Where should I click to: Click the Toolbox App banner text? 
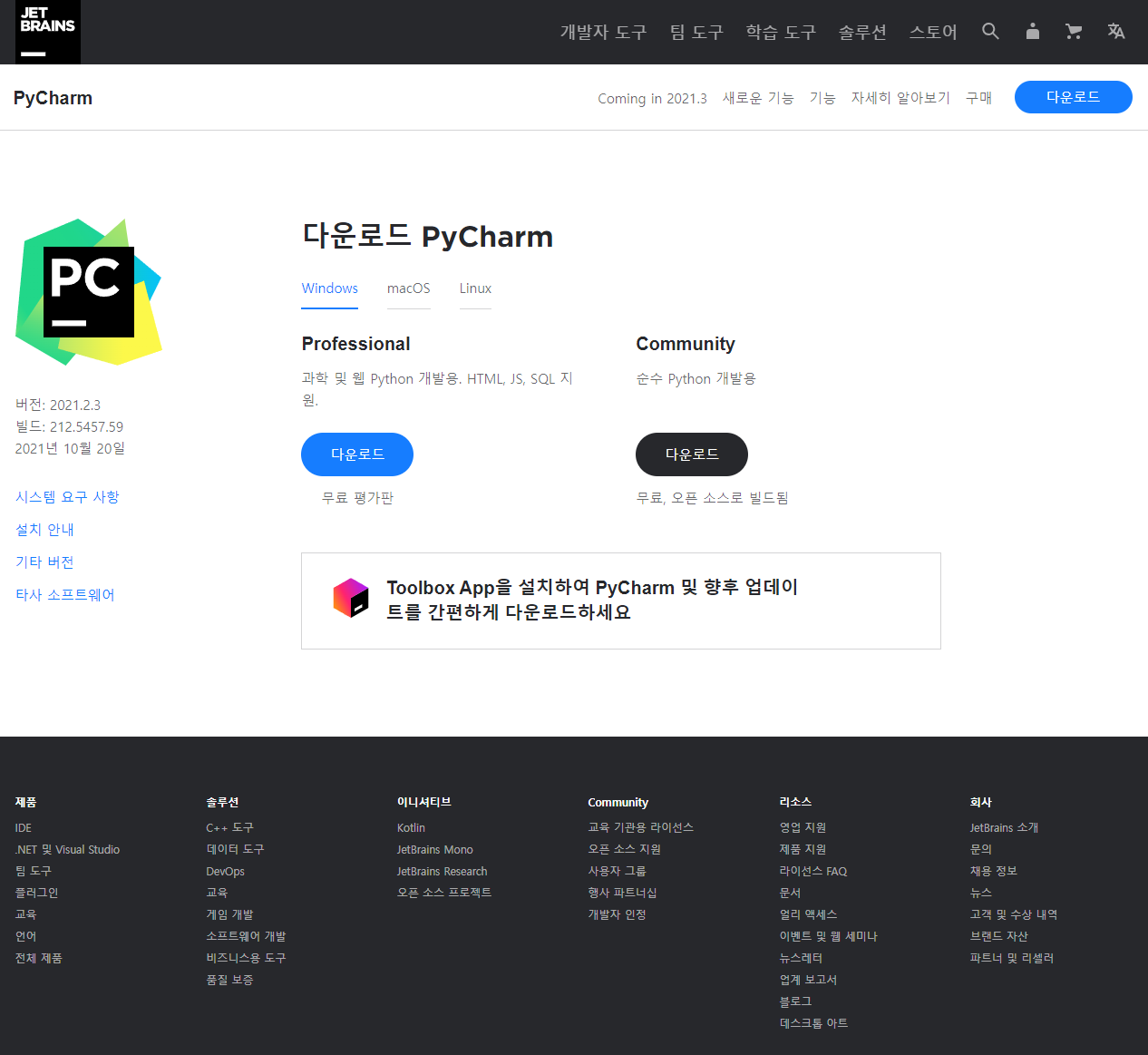pyautogui.click(x=592, y=600)
